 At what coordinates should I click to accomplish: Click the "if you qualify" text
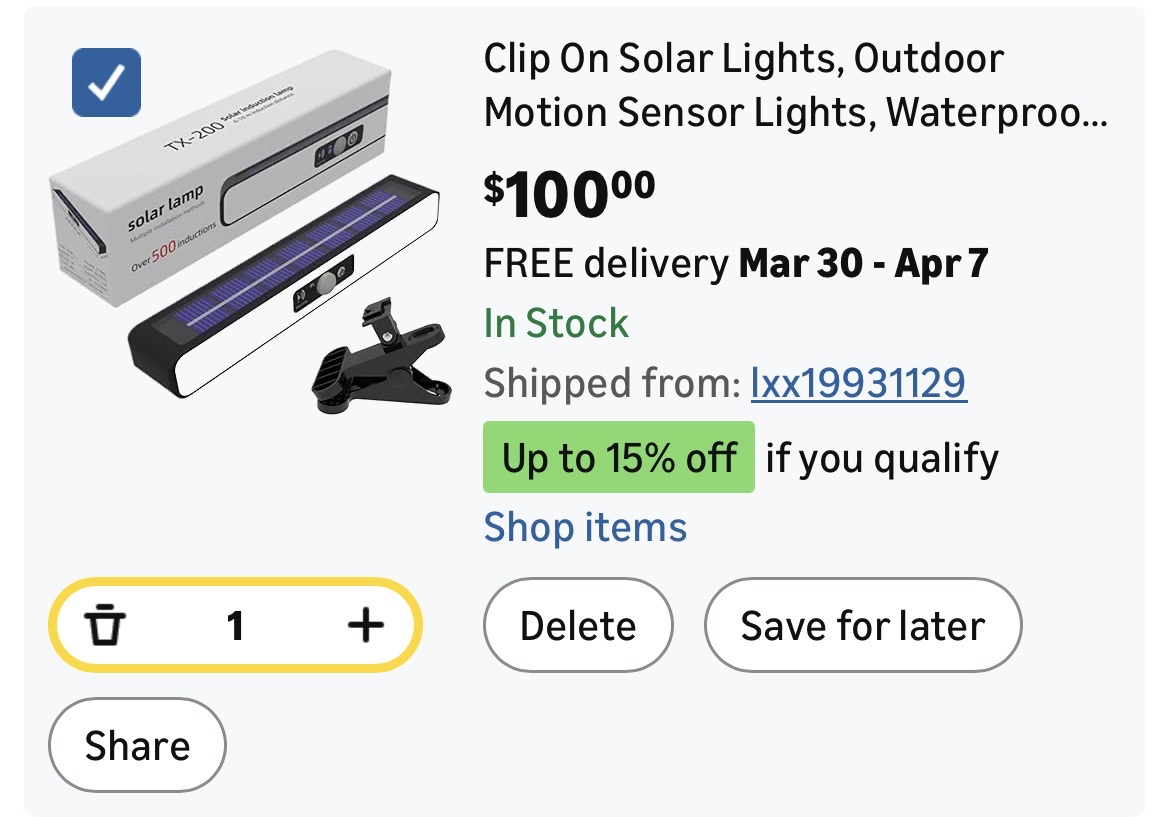881,458
